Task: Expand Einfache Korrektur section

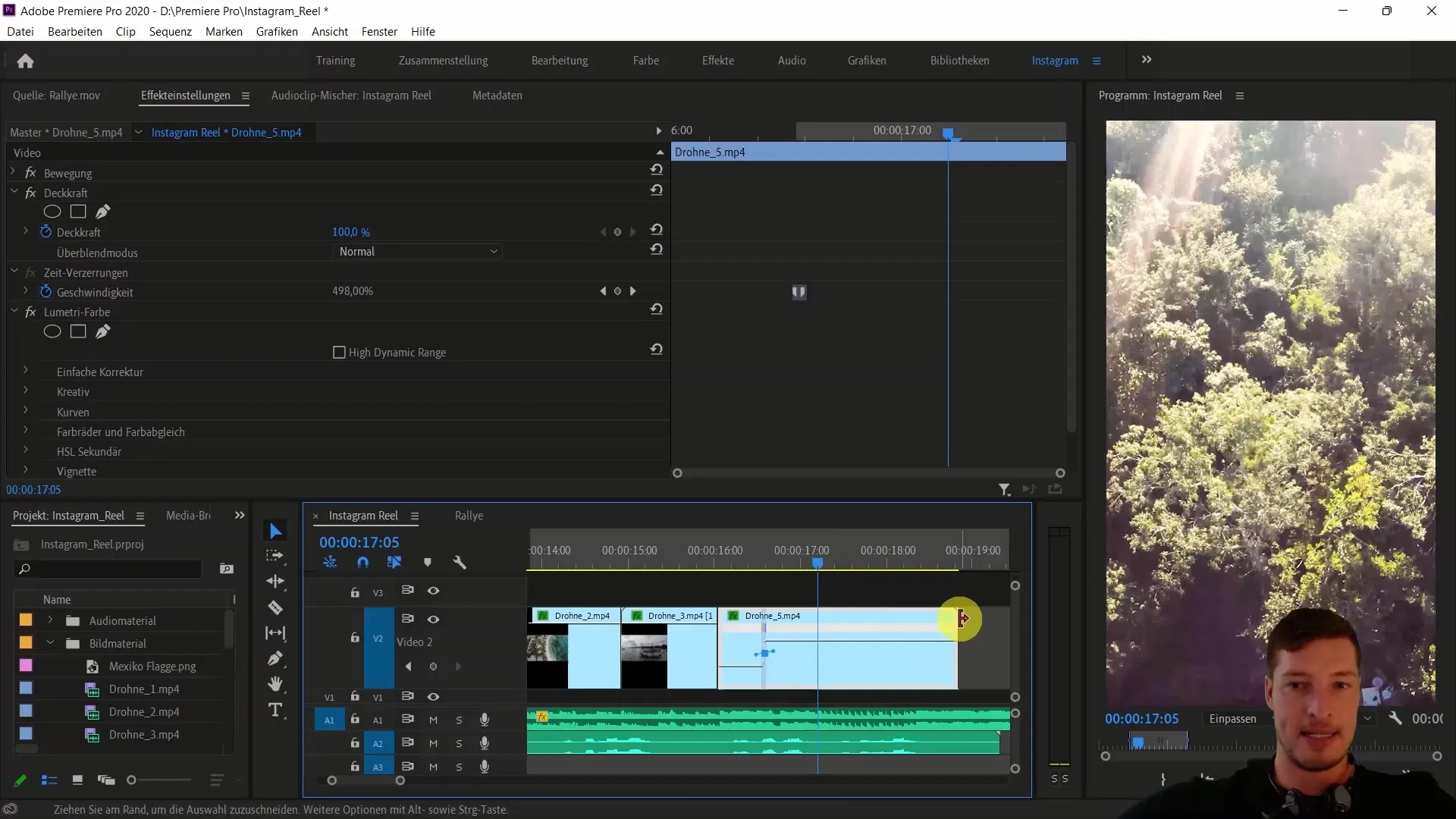Action: click(26, 371)
